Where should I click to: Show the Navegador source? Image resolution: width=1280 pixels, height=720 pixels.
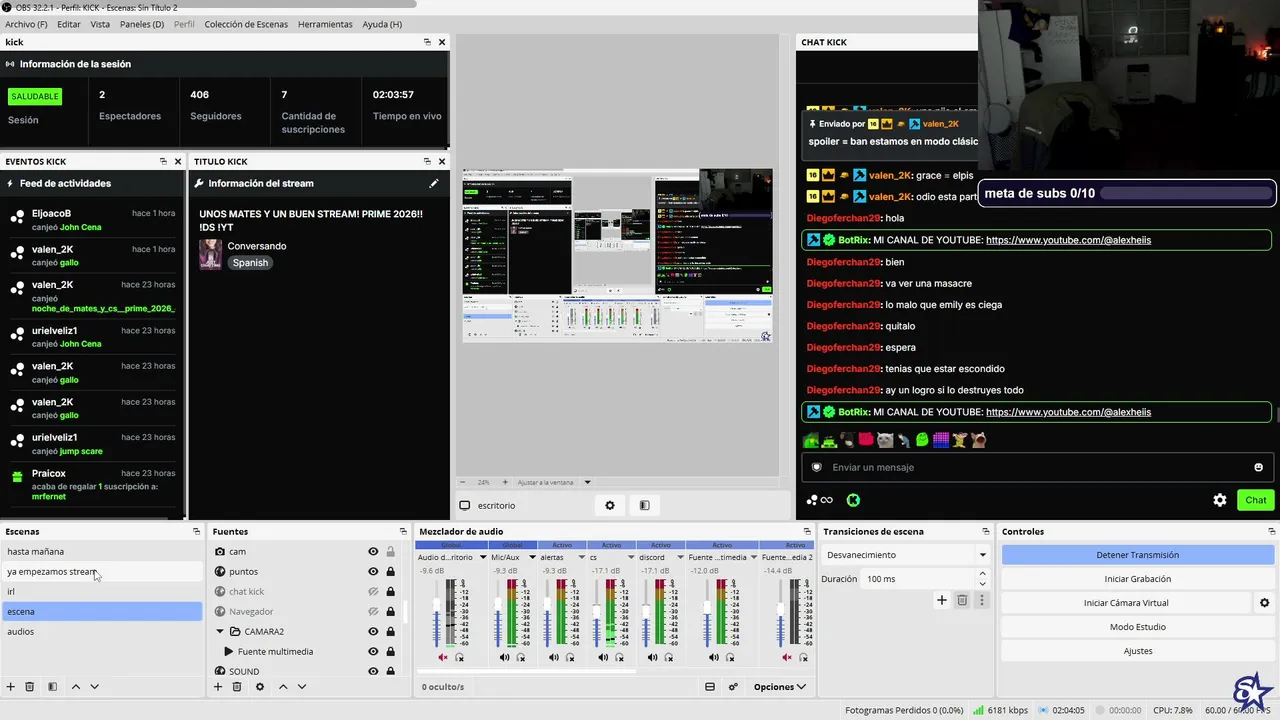point(373,611)
